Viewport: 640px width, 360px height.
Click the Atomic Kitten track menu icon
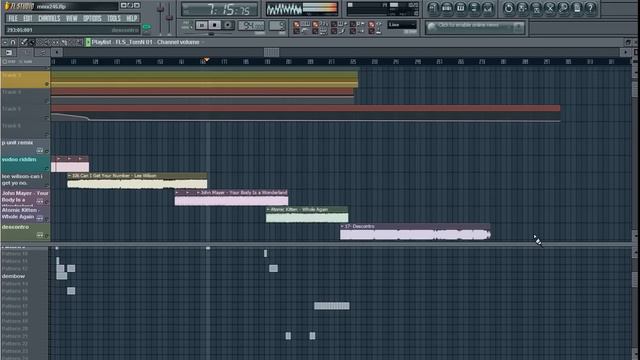click(40, 218)
